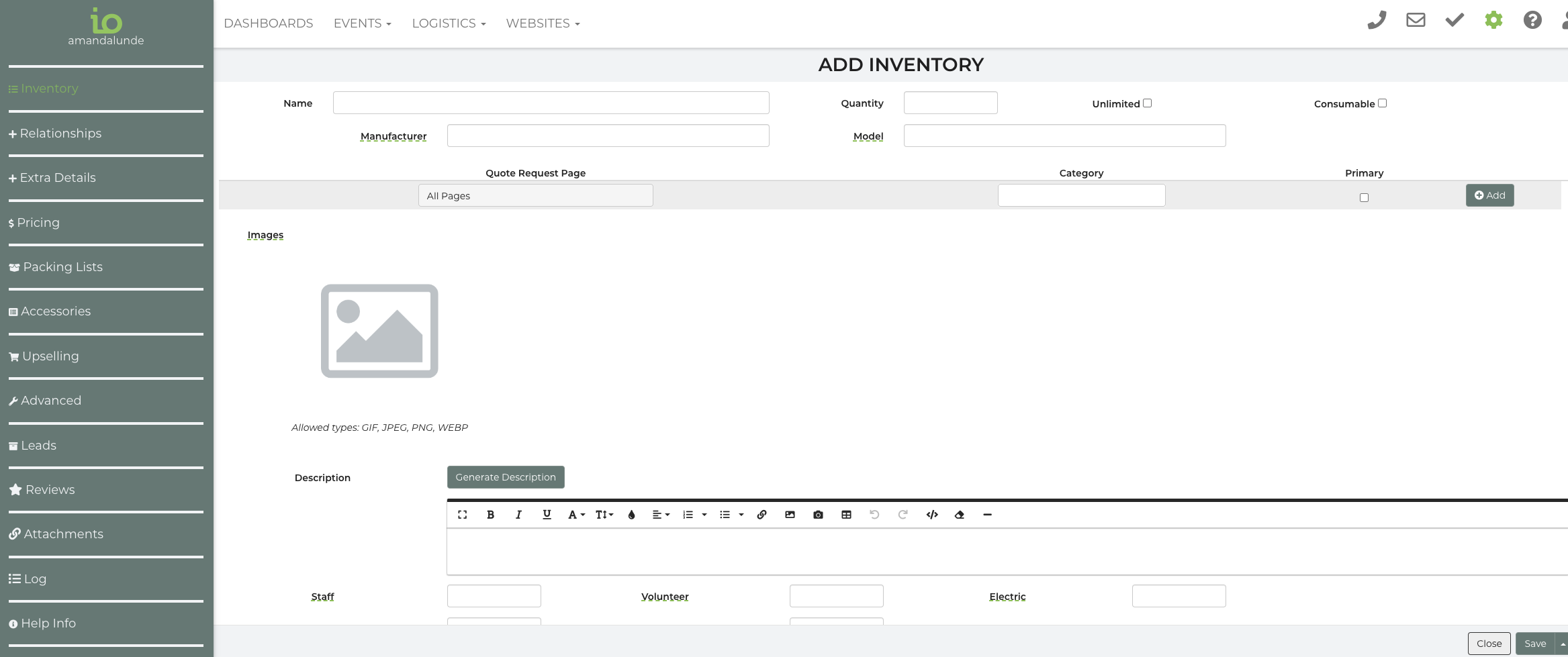Viewport: 1568px width, 657px height.
Task: Insert a link using the editor toolbar
Action: coord(762,515)
